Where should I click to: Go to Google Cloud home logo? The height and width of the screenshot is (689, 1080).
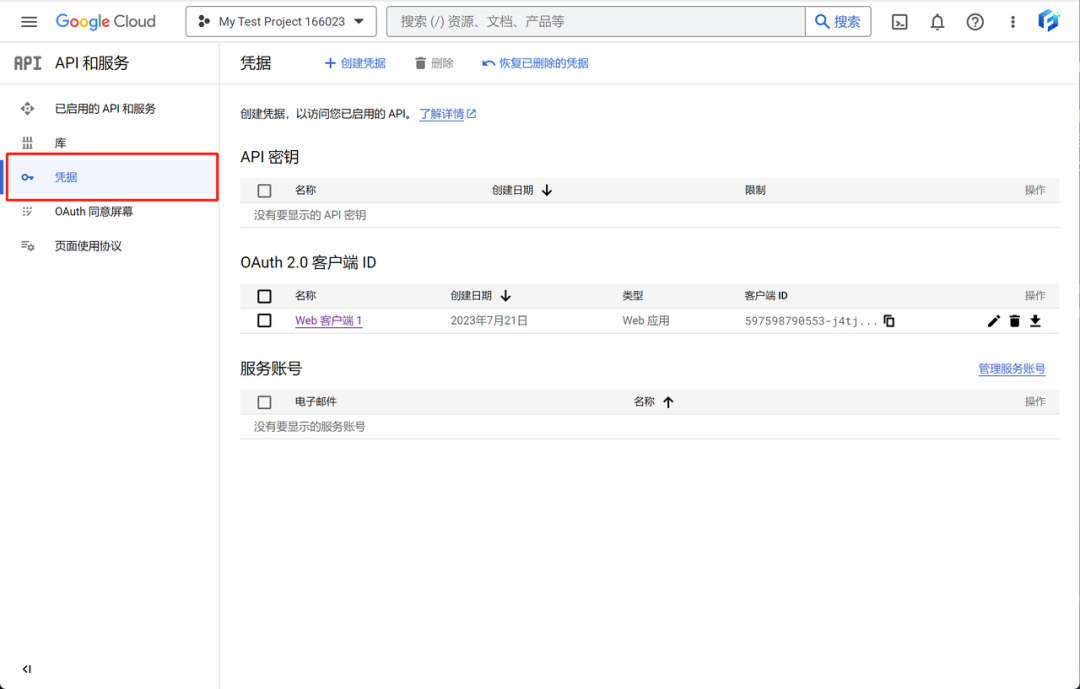click(105, 22)
